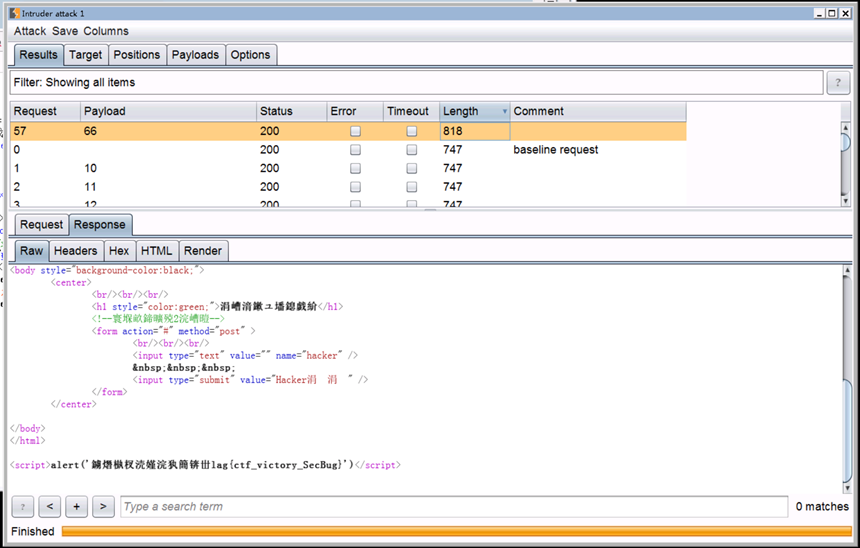Select payload 66 in highlighted row
Screen dimensions: 860x548
168,131
